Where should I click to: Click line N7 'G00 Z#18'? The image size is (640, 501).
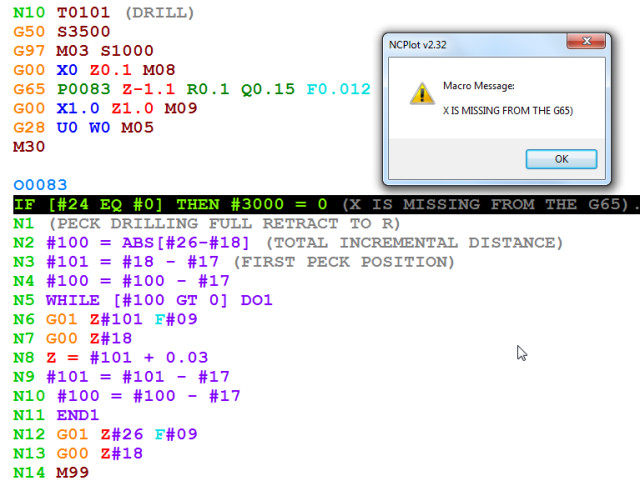[x=73, y=338]
